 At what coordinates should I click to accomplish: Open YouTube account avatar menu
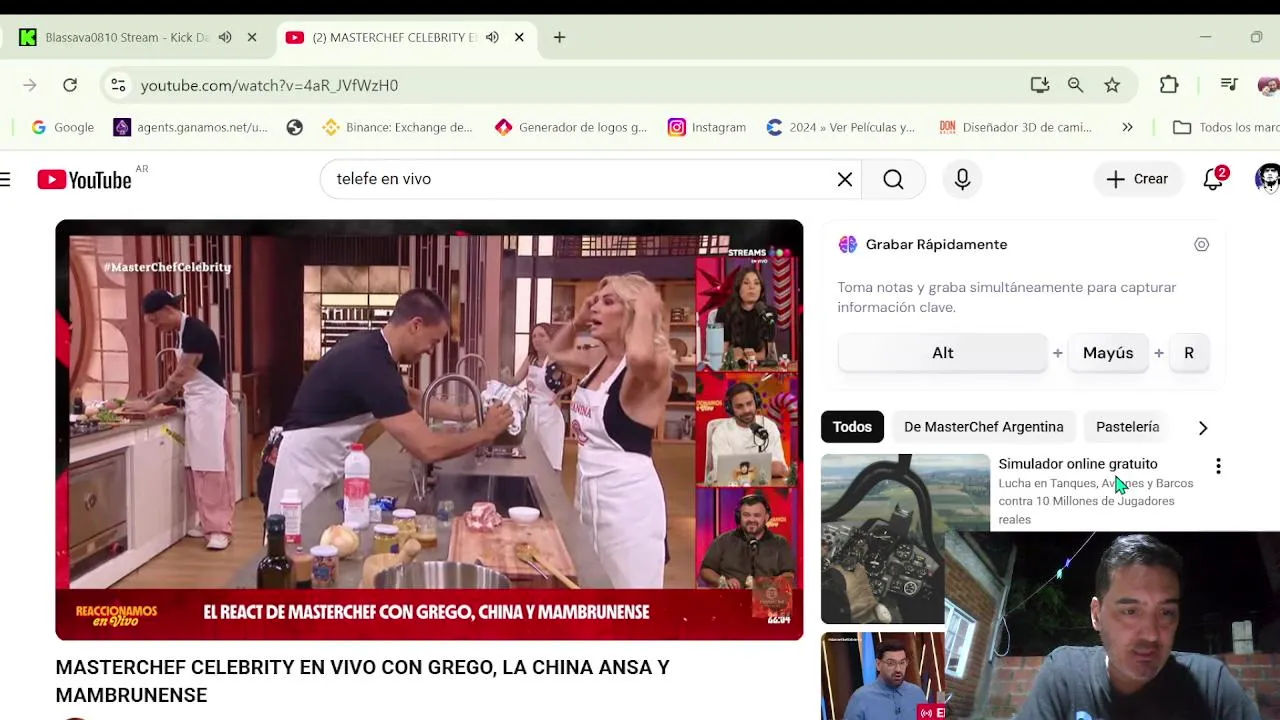point(1268,179)
